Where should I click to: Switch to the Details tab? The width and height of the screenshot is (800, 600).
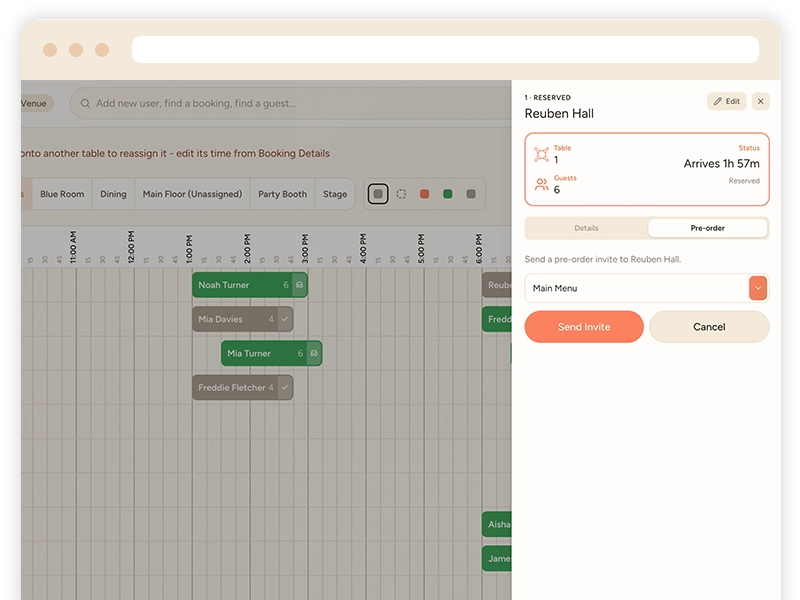pyautogui.click(x=586, y=228)
